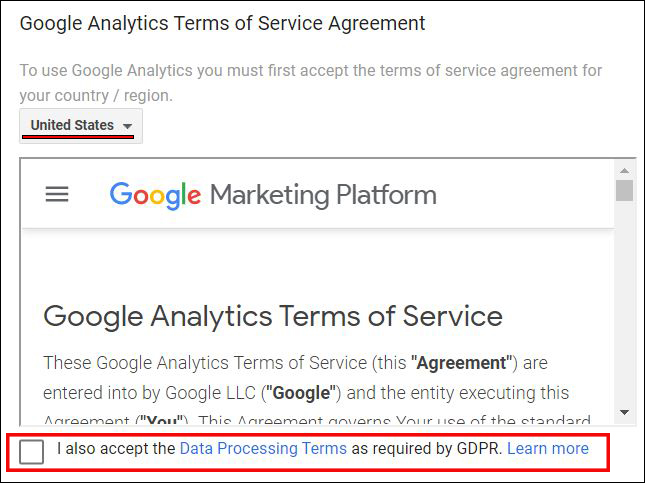Follow the Learn more link
This screenshot has width=645, height=483.
548,448
